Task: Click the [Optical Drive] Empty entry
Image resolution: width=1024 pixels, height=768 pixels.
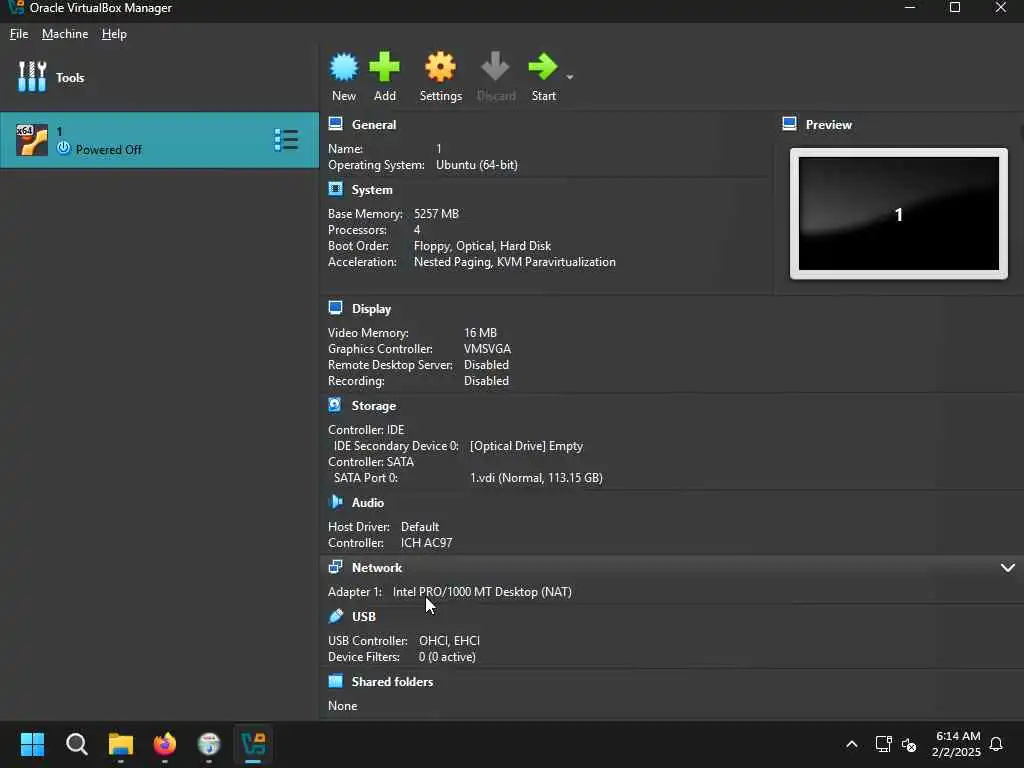Action: click(526, 446)
